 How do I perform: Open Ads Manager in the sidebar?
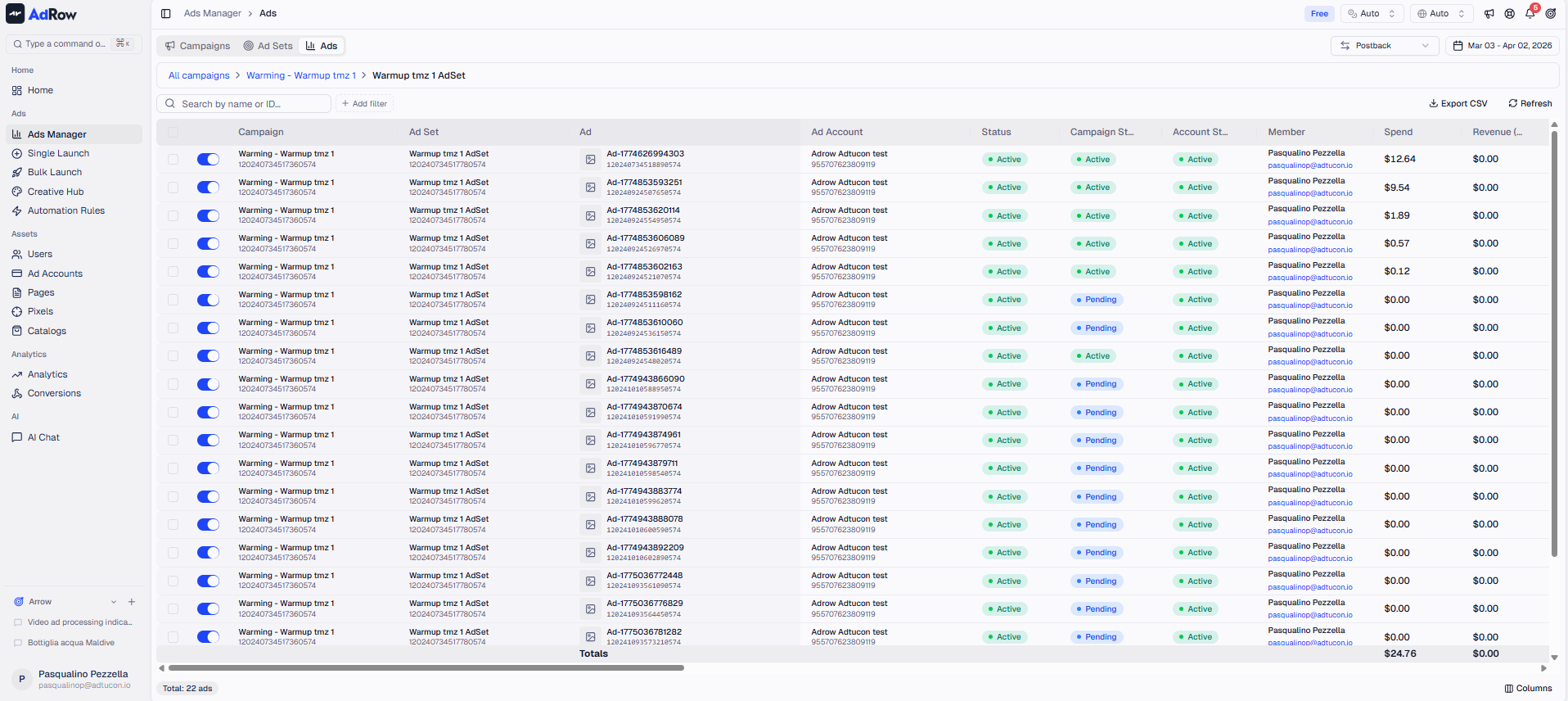[x=74, y=134]
